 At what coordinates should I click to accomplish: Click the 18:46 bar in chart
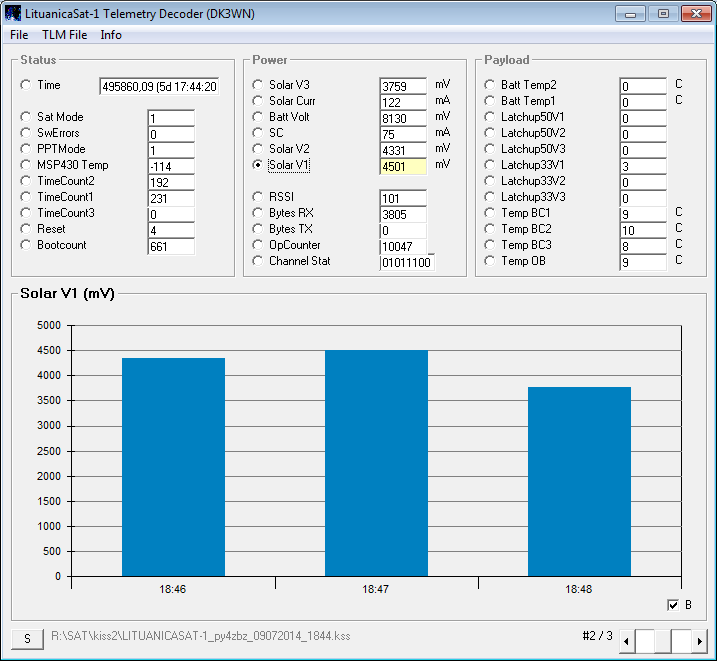tap(173, 467)
